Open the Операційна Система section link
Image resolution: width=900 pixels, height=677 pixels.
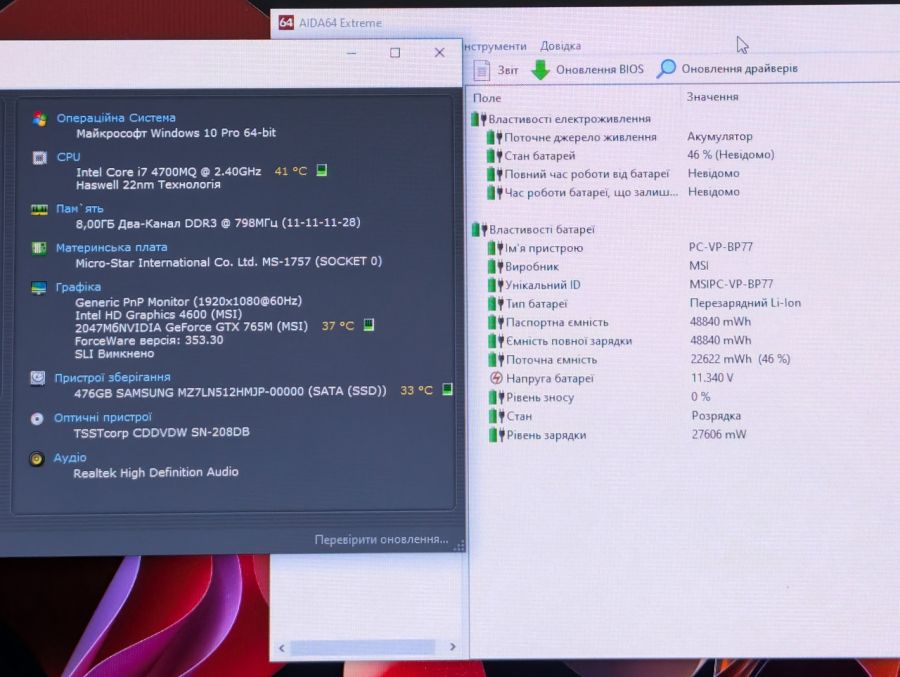[x=116, y=118]
